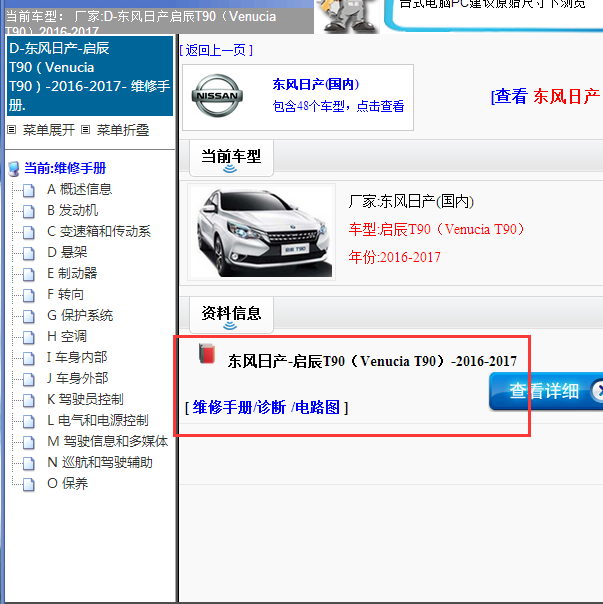This screenshot has width=603, height=604.
Task: Click the page icon beside L 电气和电源控制
Action: pos(29,421)
